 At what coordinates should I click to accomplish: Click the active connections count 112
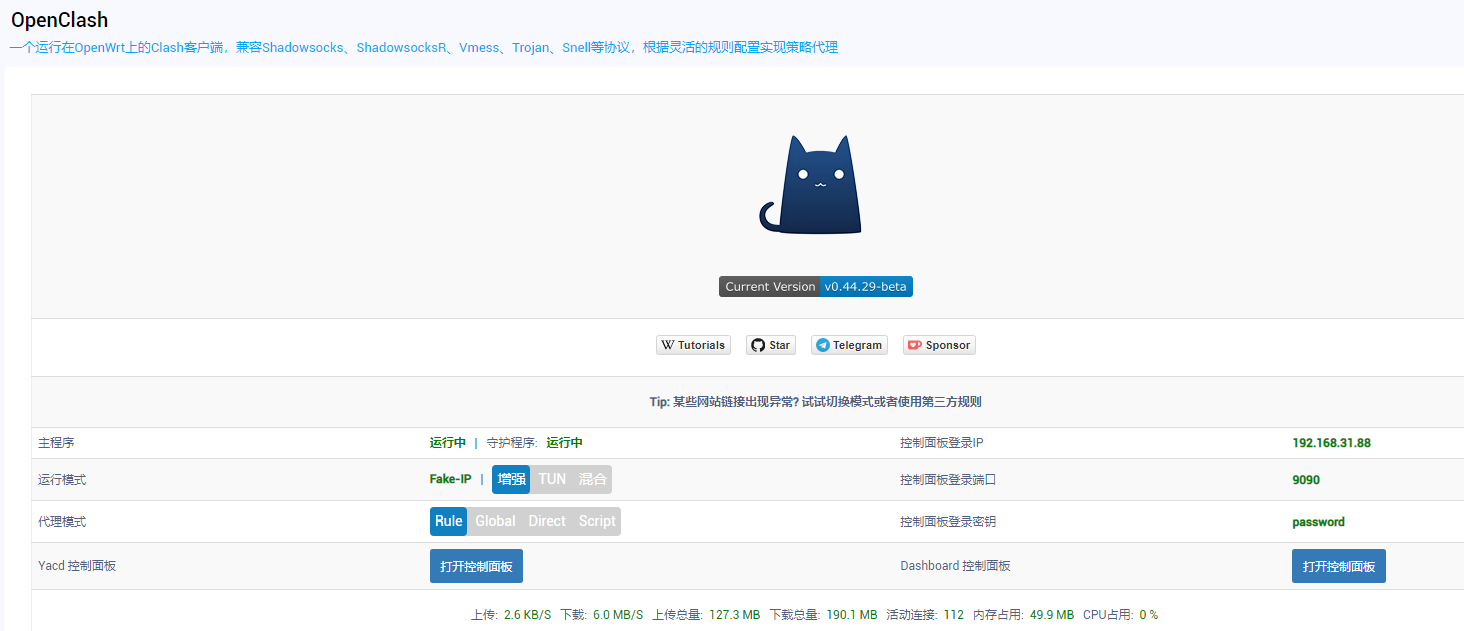click(x=954, y=615)
